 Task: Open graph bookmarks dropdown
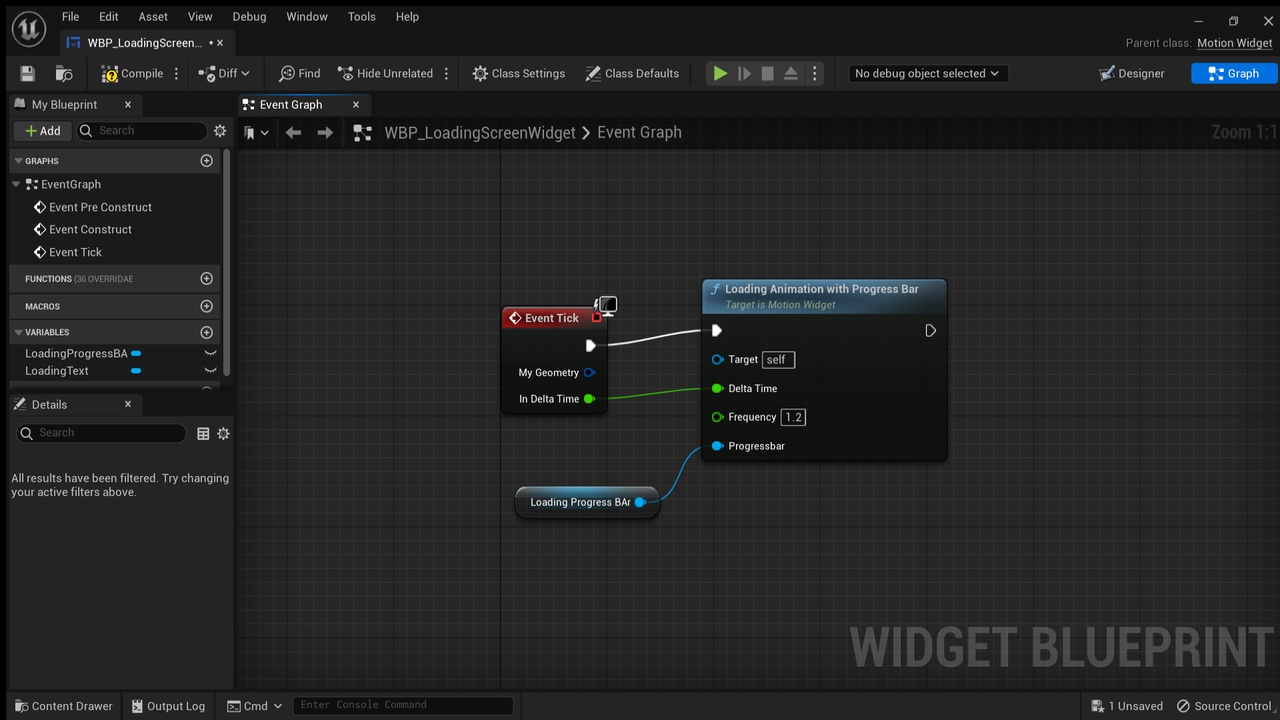click(256, 132)
